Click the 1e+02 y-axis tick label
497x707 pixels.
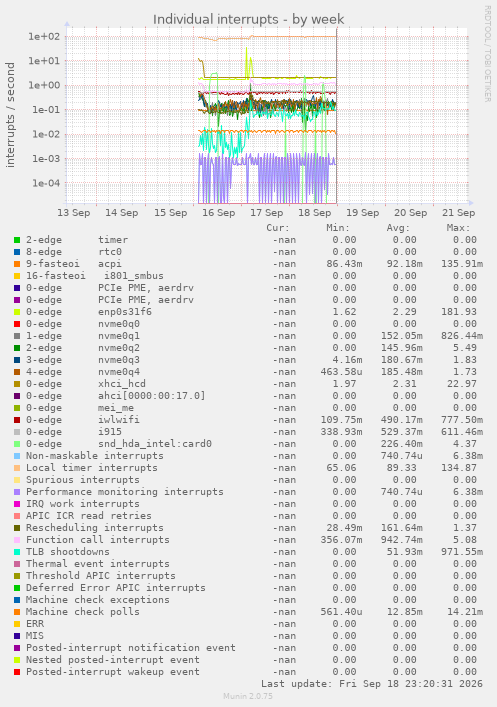pos(44,37)
